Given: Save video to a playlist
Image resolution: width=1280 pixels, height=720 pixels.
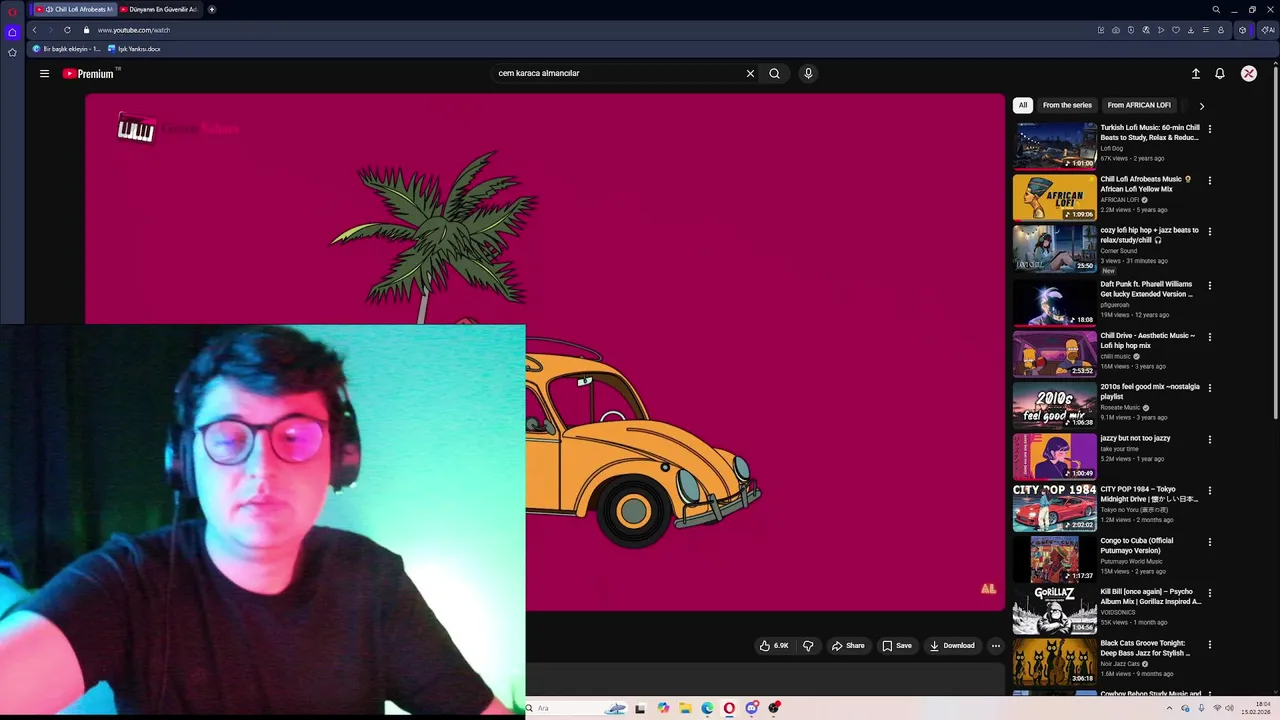Looking at the screenshot, I should point(896,645).
